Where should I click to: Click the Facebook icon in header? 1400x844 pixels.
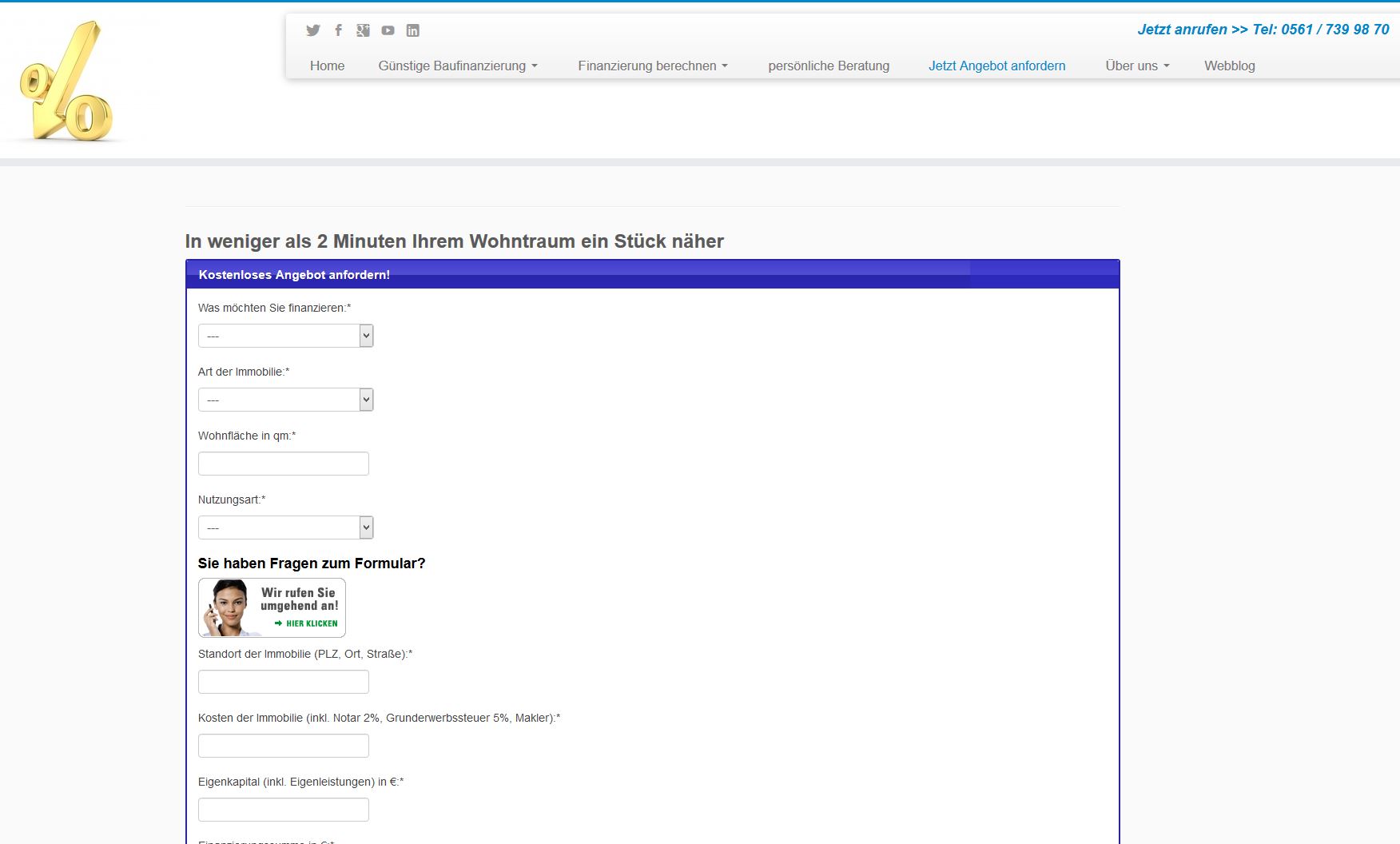[338, 30]
